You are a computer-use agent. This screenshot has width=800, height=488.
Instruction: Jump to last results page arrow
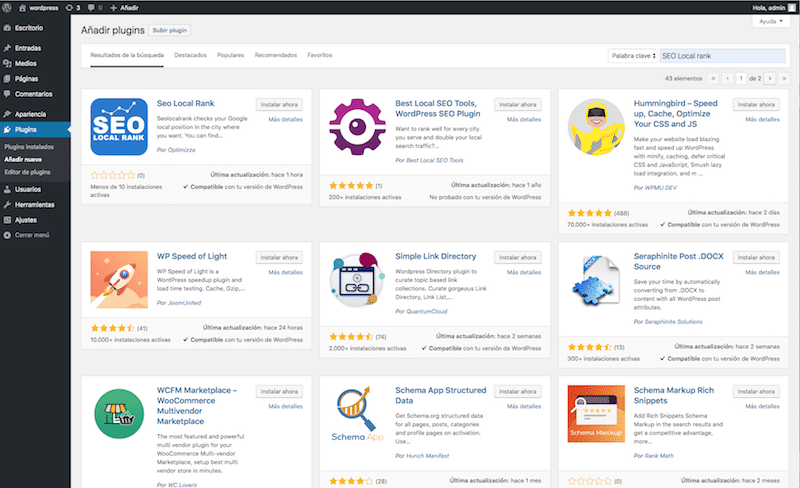784,78
